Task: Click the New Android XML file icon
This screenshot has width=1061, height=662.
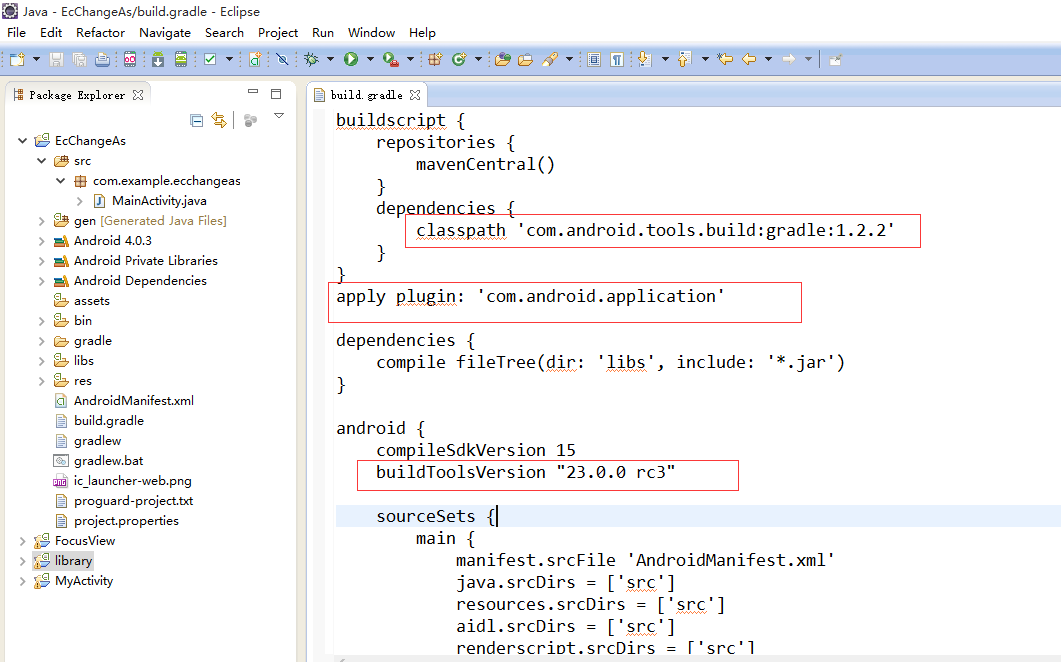Action: (x=255, y=60)
